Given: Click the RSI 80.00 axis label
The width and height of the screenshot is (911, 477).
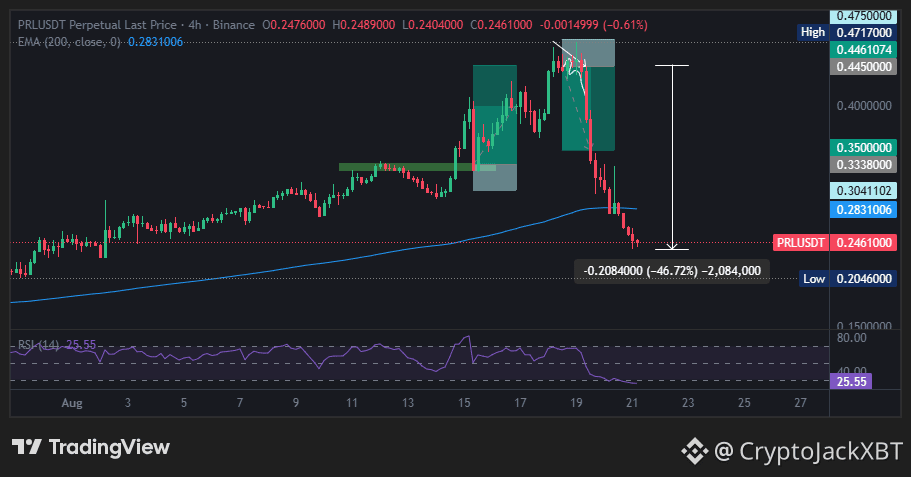Looking at the screenshot, I should [851, 338].
